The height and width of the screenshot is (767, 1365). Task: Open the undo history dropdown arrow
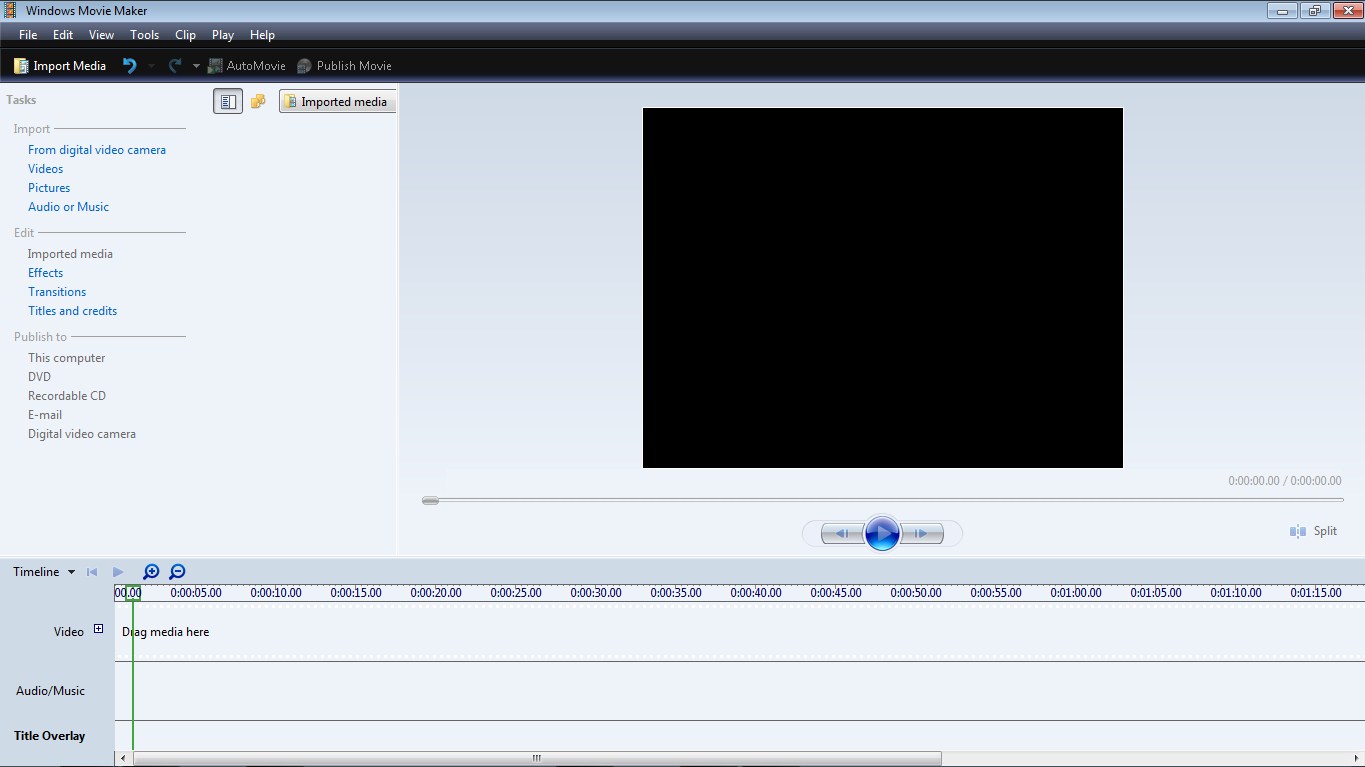[x=151, y=66]
